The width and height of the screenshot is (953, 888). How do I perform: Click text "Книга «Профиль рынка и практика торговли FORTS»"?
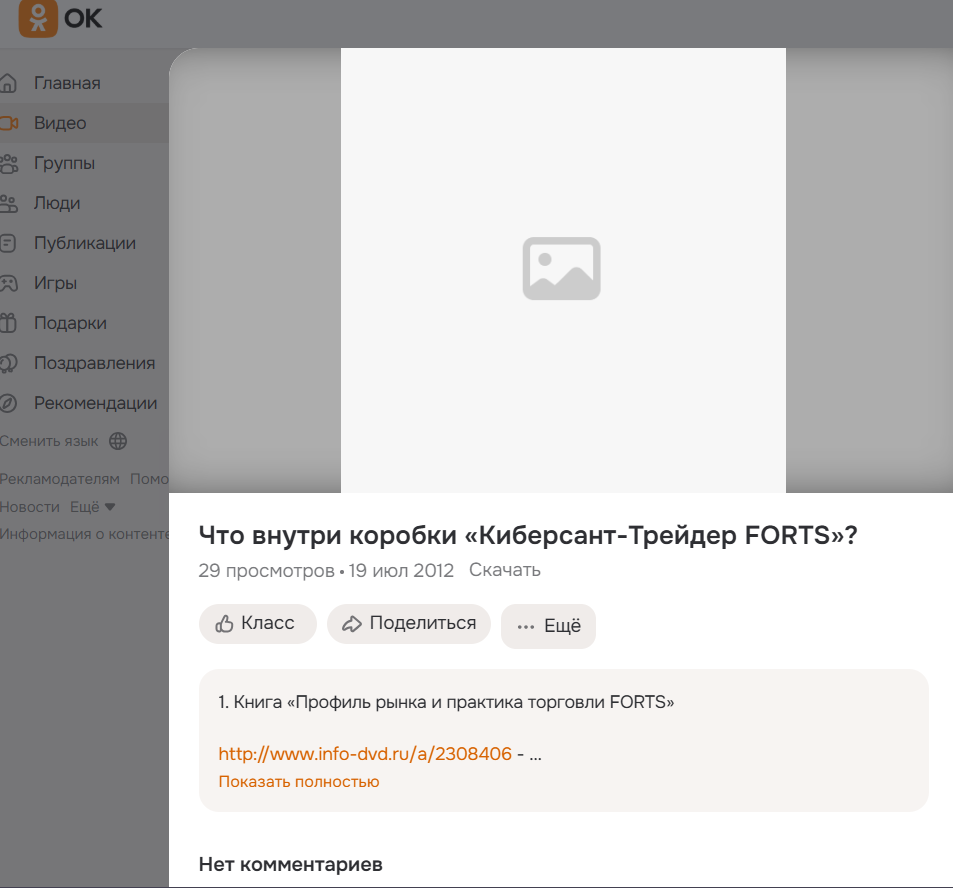click(454, 703)
